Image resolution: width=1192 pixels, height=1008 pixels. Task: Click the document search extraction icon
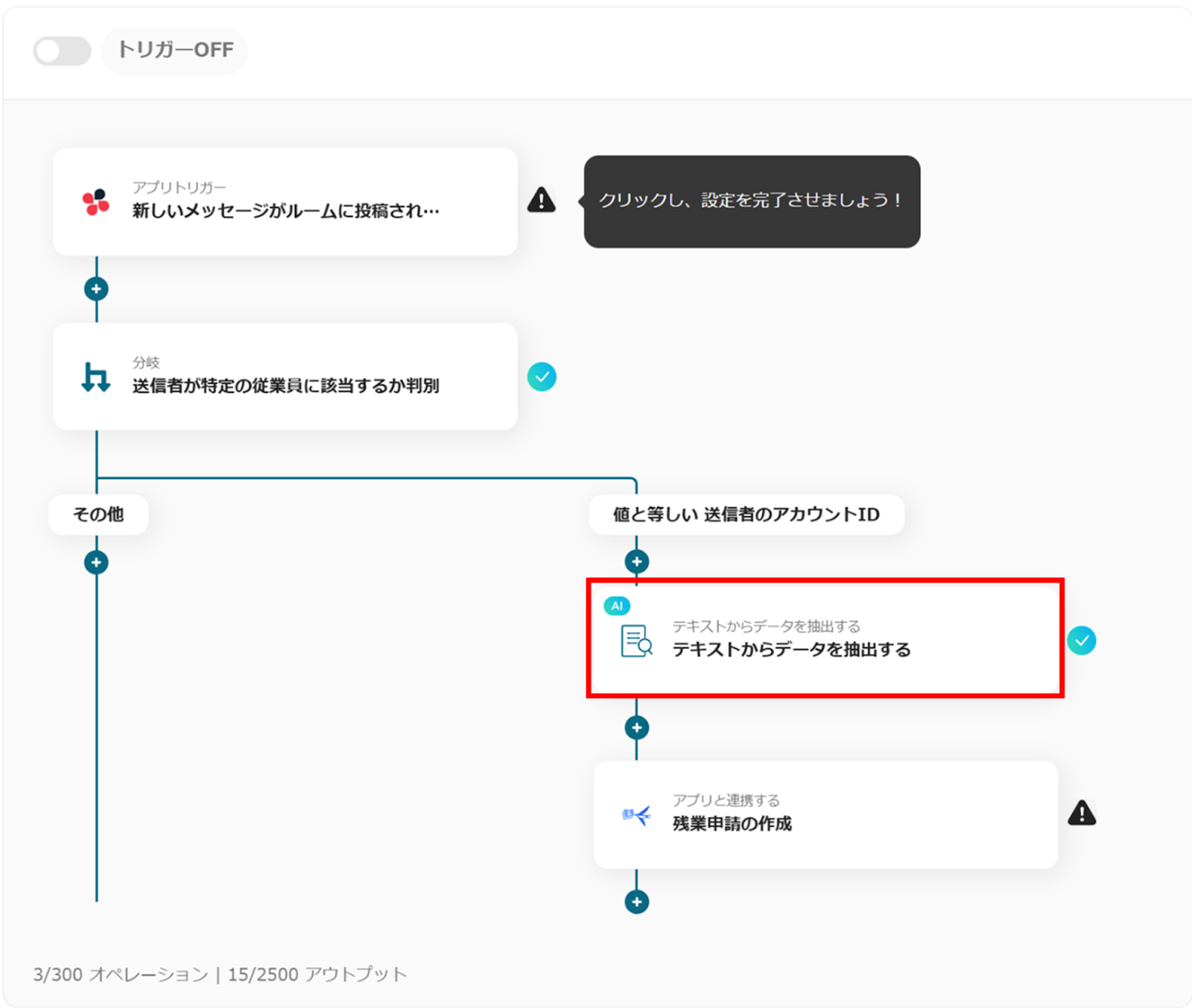tap(636, 641)
